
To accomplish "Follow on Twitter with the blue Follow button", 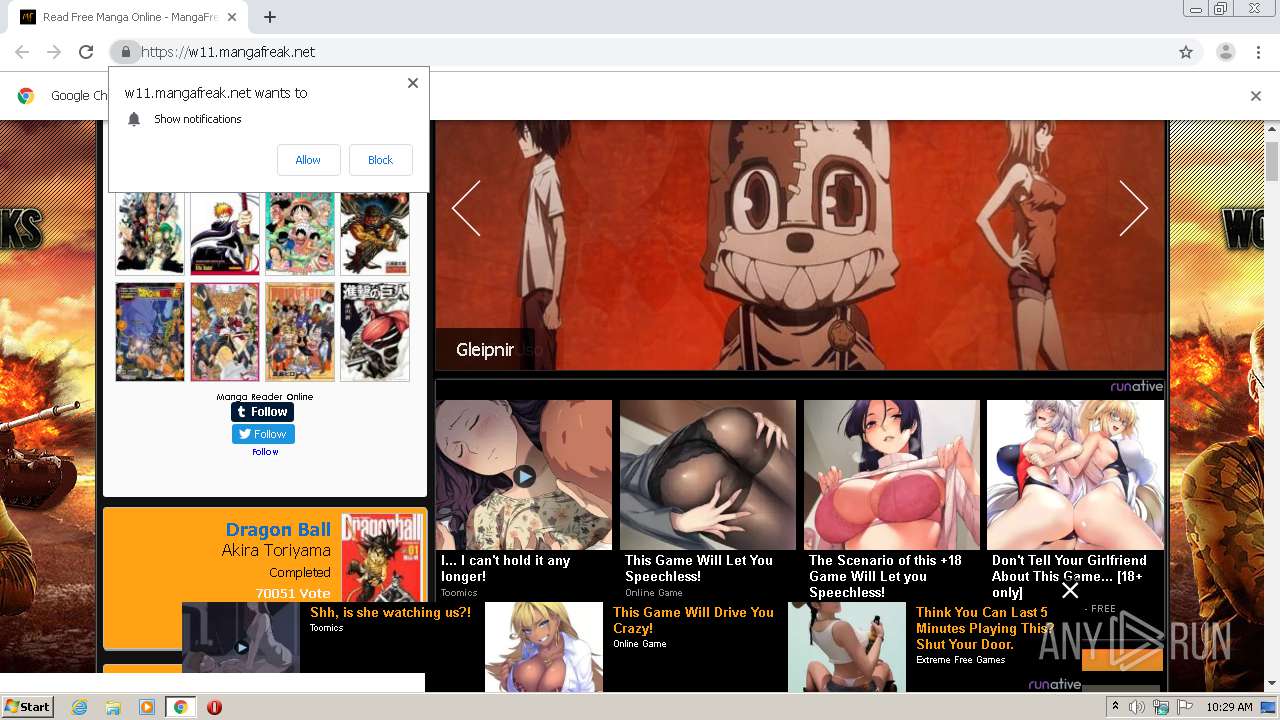I will (x=263, y=434).
